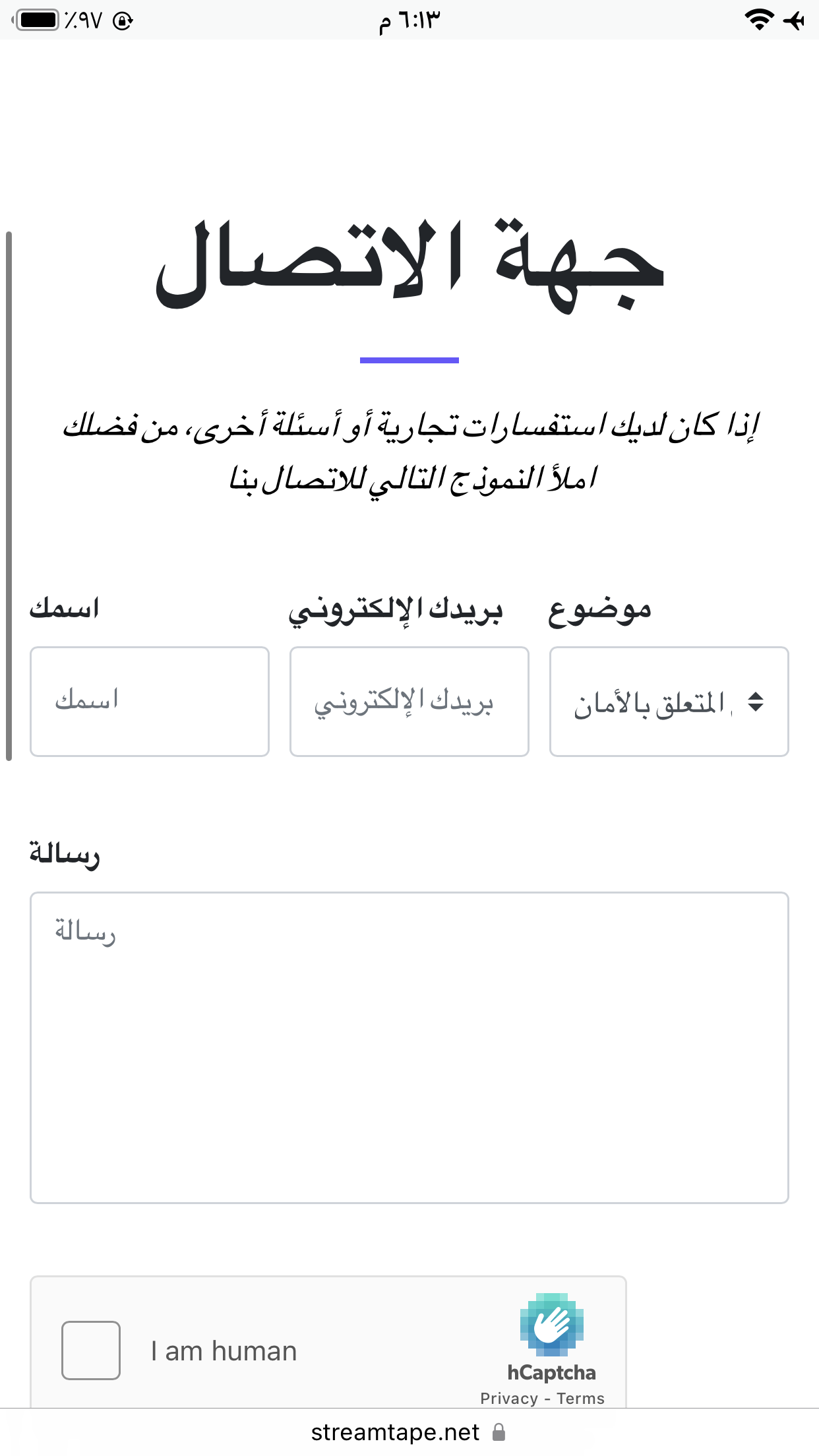This screenshot has width=819, height=1456.
Task: Tap the rotation lock status icon
Action: [x=123, y=21]
